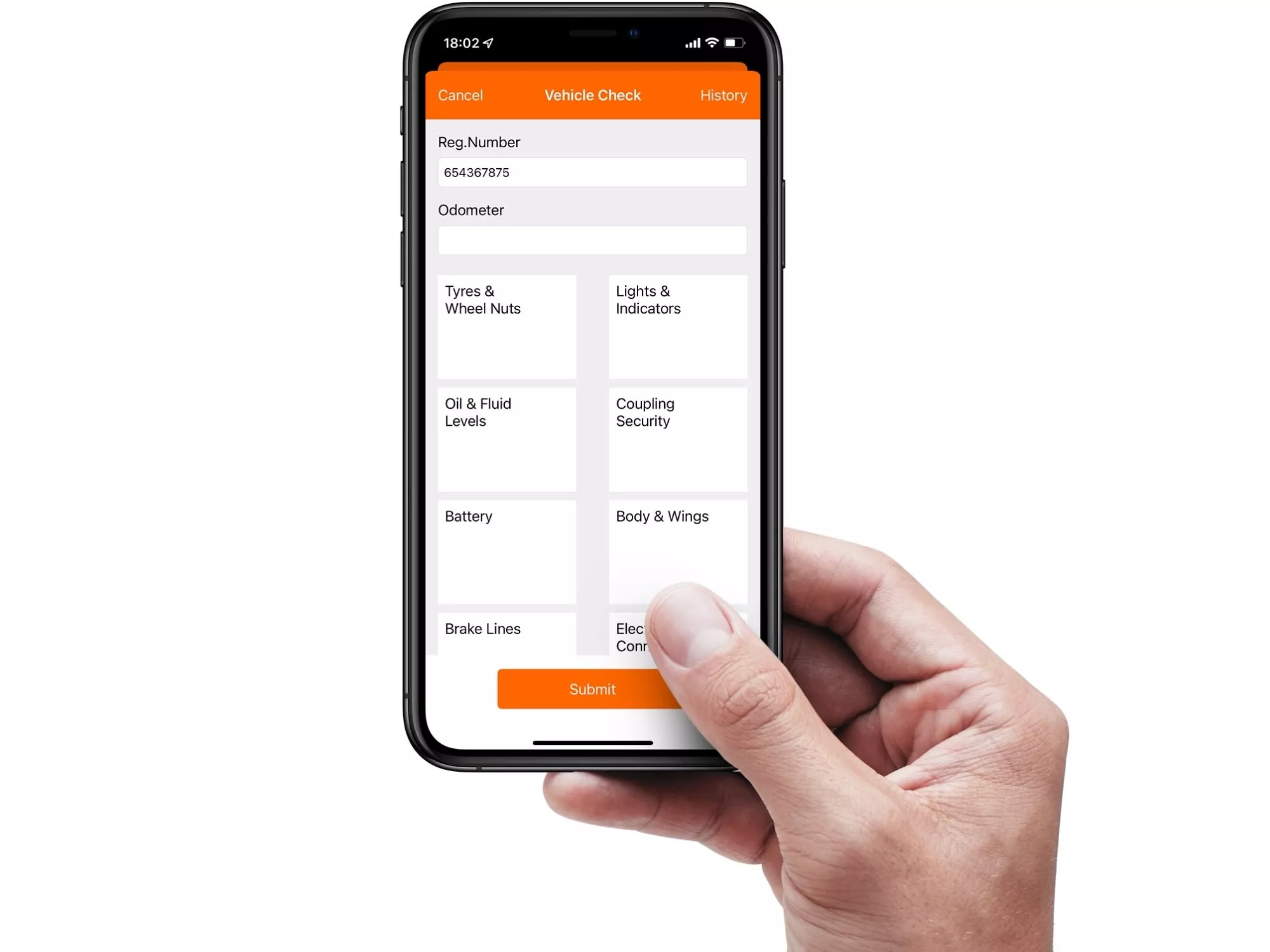Screen dimensions: 1270x952
Task: Tap the Reg.Number input field
Action: click(591, 172)
